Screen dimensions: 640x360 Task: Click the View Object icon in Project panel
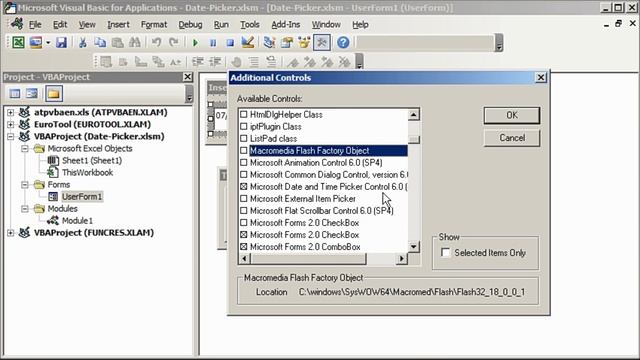pyautogui.click(x=32, y=94)
